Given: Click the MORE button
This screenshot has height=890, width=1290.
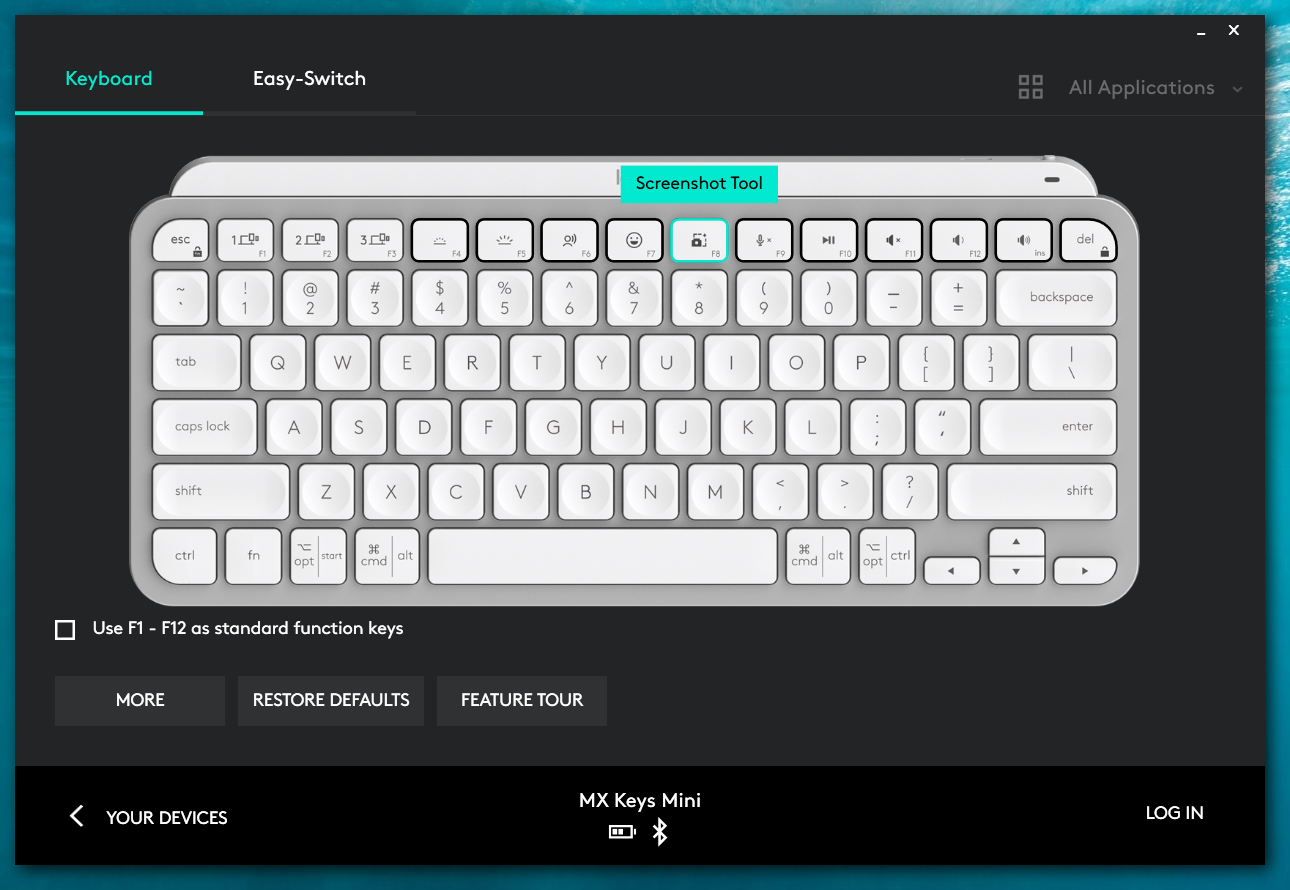Looking at the screenshot, I should tap(140, 700).
